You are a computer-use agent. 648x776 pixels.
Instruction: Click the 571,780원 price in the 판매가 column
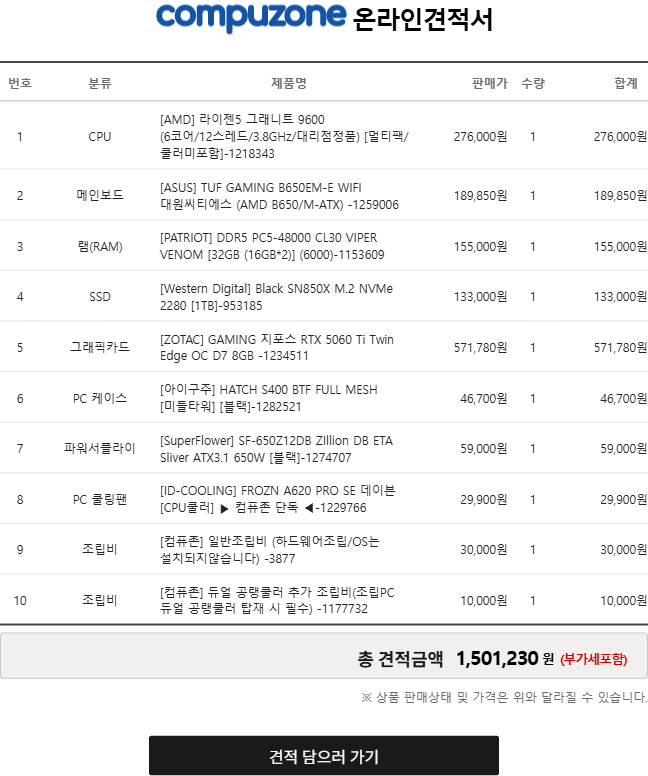point(480,348)
